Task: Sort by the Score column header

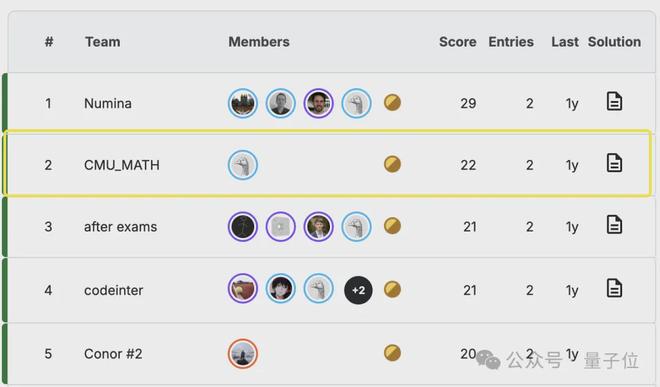Action: pos(458,42)
